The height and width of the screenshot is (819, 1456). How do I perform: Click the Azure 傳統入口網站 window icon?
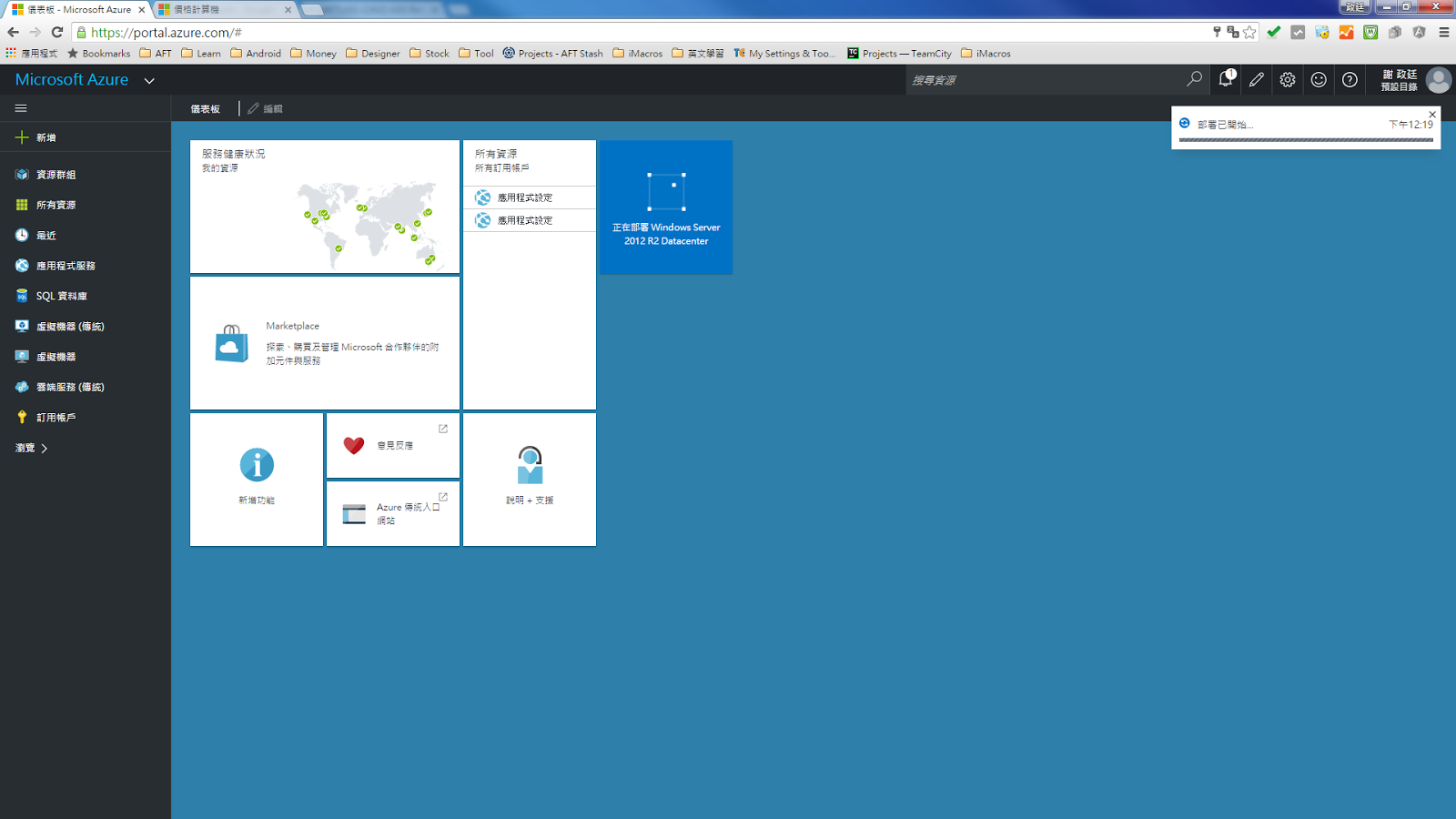pos(354,514)
